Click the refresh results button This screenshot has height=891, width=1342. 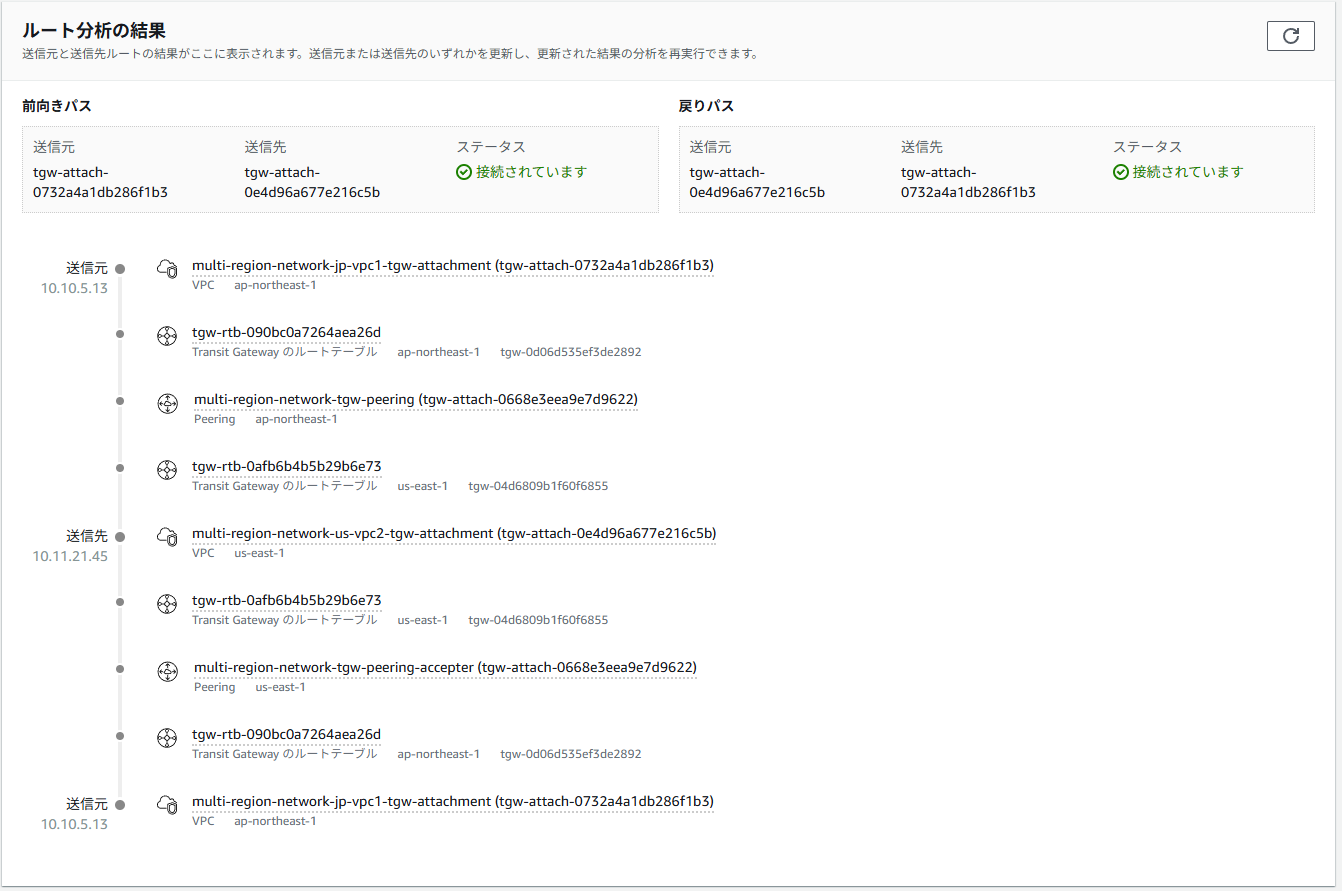pyautogui.click(x=1290, y=36)
